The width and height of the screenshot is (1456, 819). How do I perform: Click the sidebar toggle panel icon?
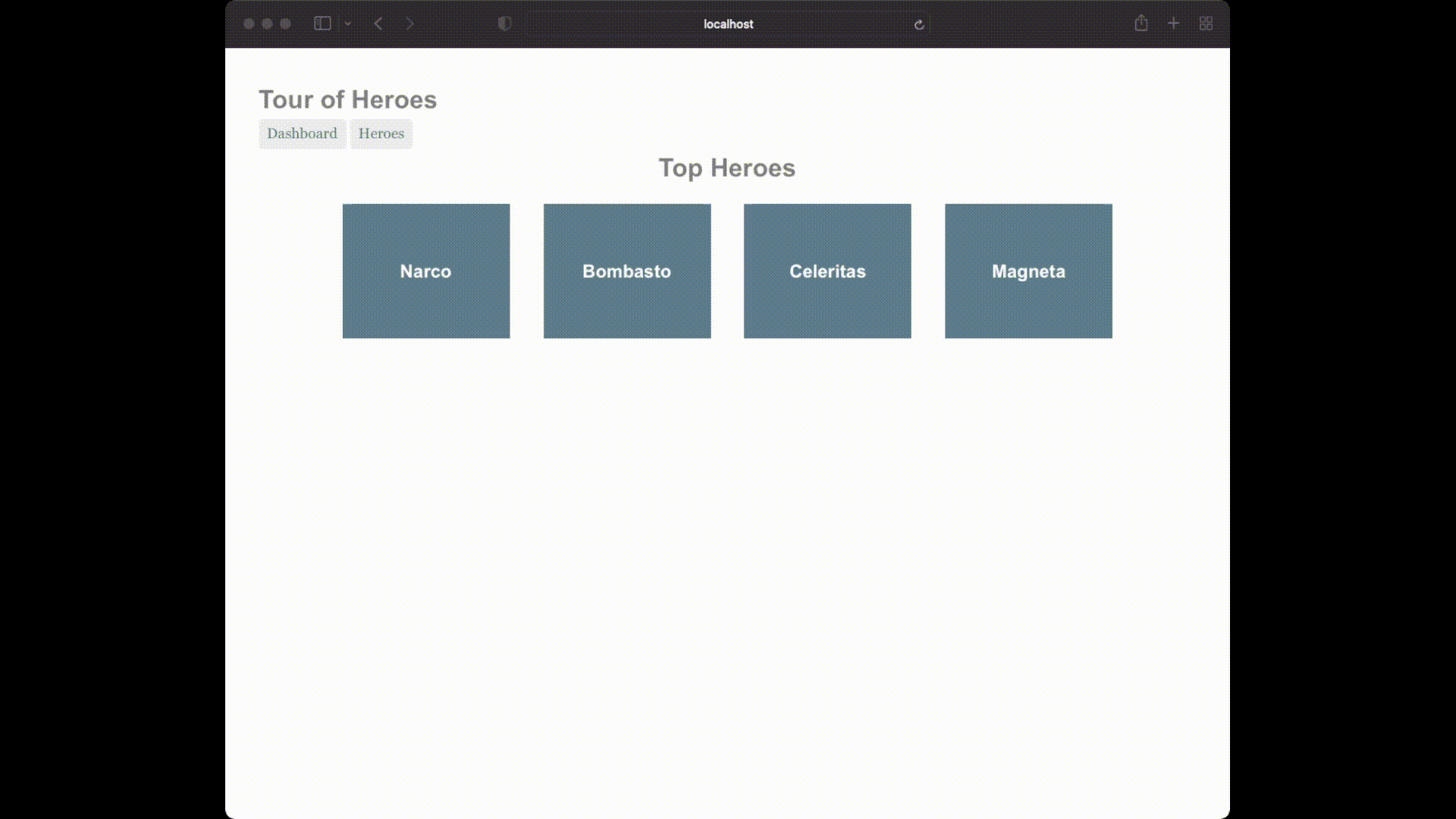322,23
